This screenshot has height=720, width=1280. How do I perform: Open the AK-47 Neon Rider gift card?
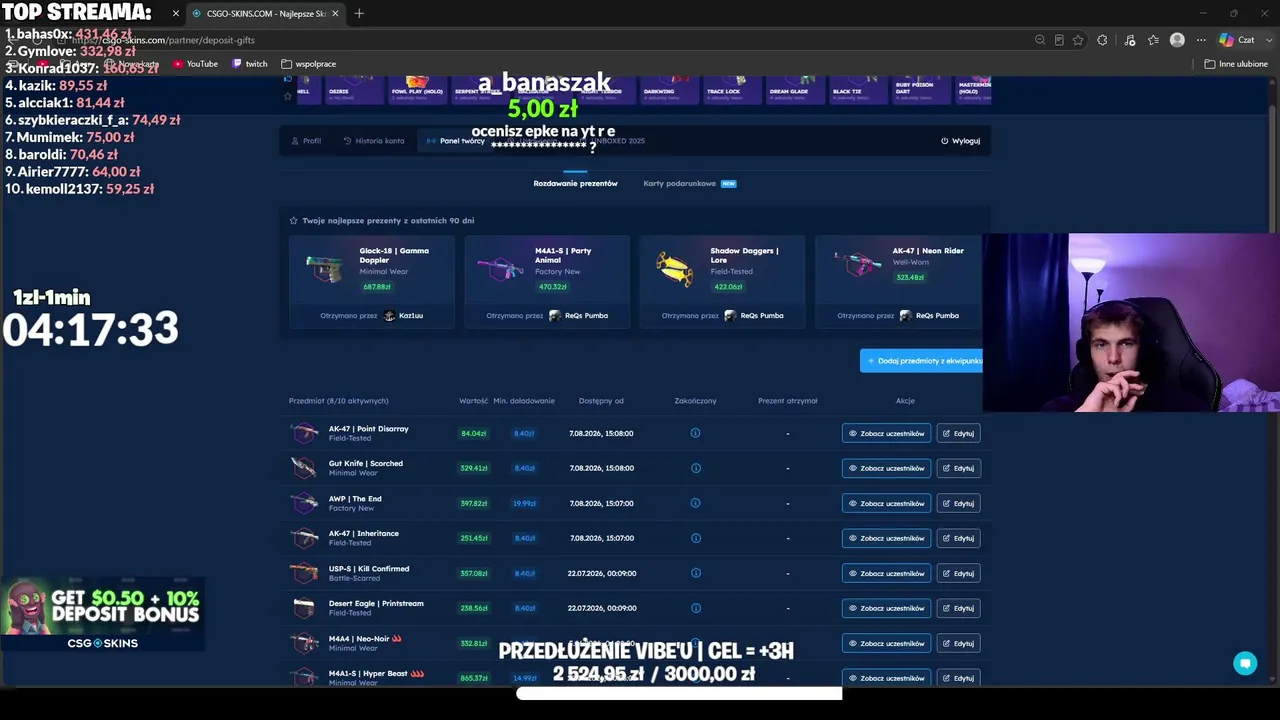898,281
